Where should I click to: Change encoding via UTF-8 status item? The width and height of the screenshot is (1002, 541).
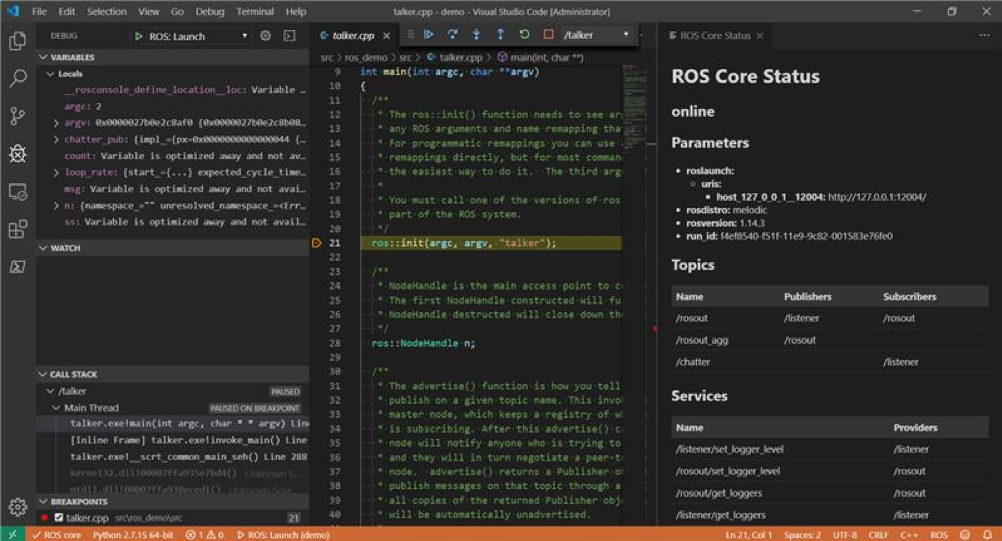845,535
